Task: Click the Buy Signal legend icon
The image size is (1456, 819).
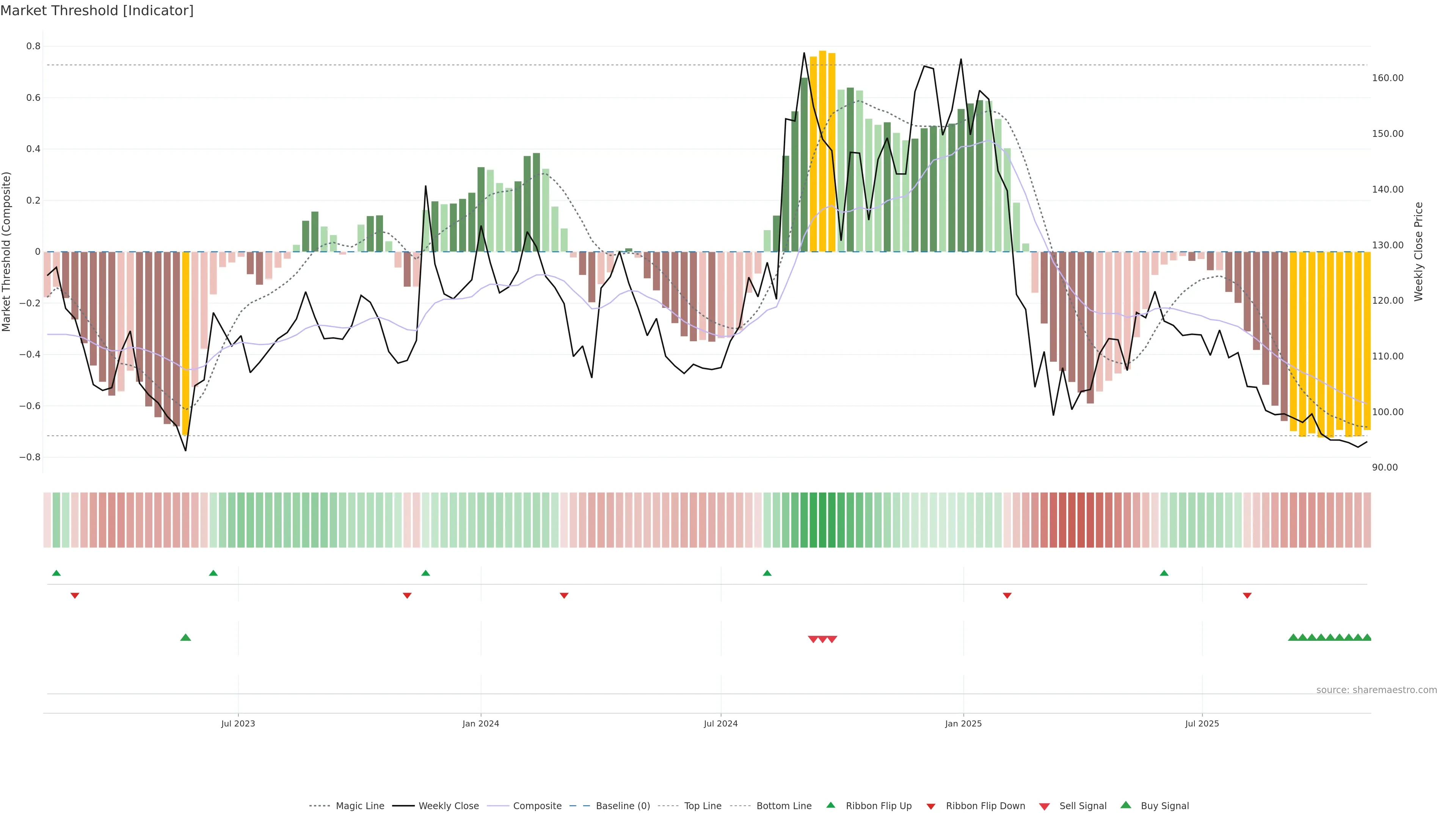Action: click(x=1126, y=805)
